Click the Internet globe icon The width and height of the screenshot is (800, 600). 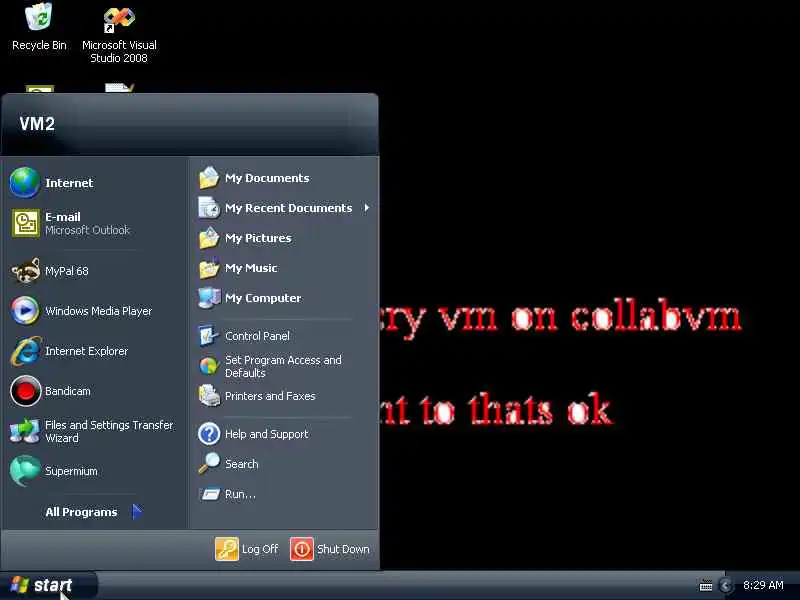pos(24,183)
